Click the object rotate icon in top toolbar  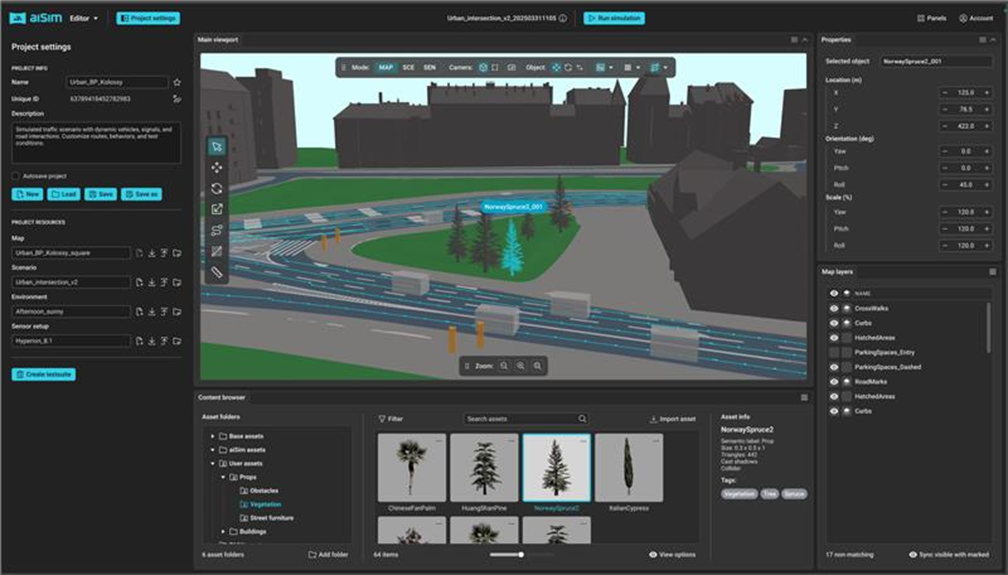click(568, 68)
